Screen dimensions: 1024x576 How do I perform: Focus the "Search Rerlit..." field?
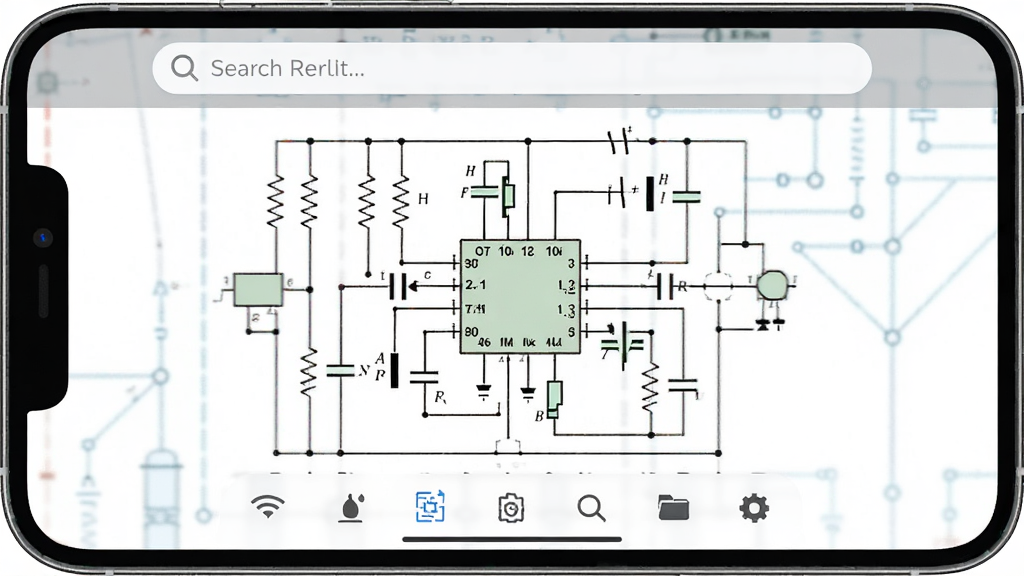click(512, 68)
